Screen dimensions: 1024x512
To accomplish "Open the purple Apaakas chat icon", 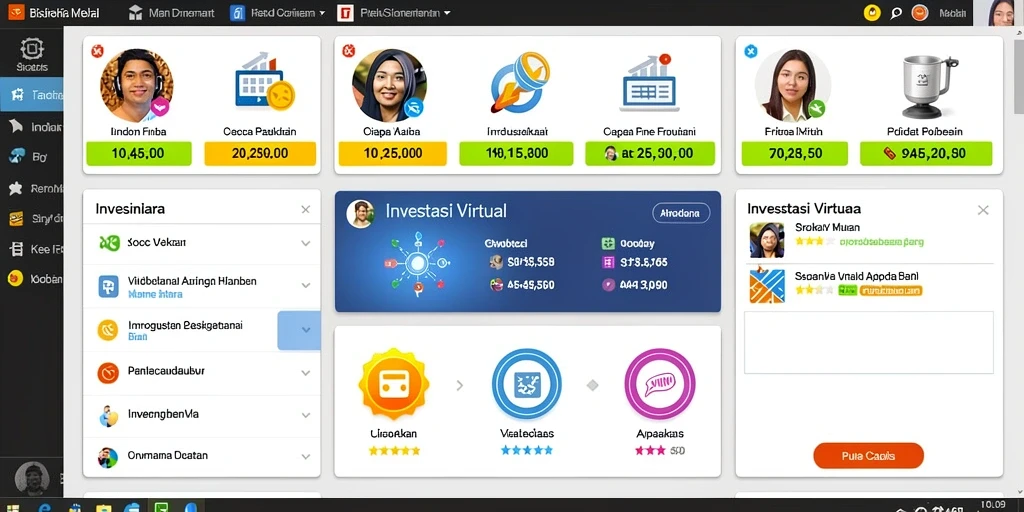I will click(x=660, y=383).
